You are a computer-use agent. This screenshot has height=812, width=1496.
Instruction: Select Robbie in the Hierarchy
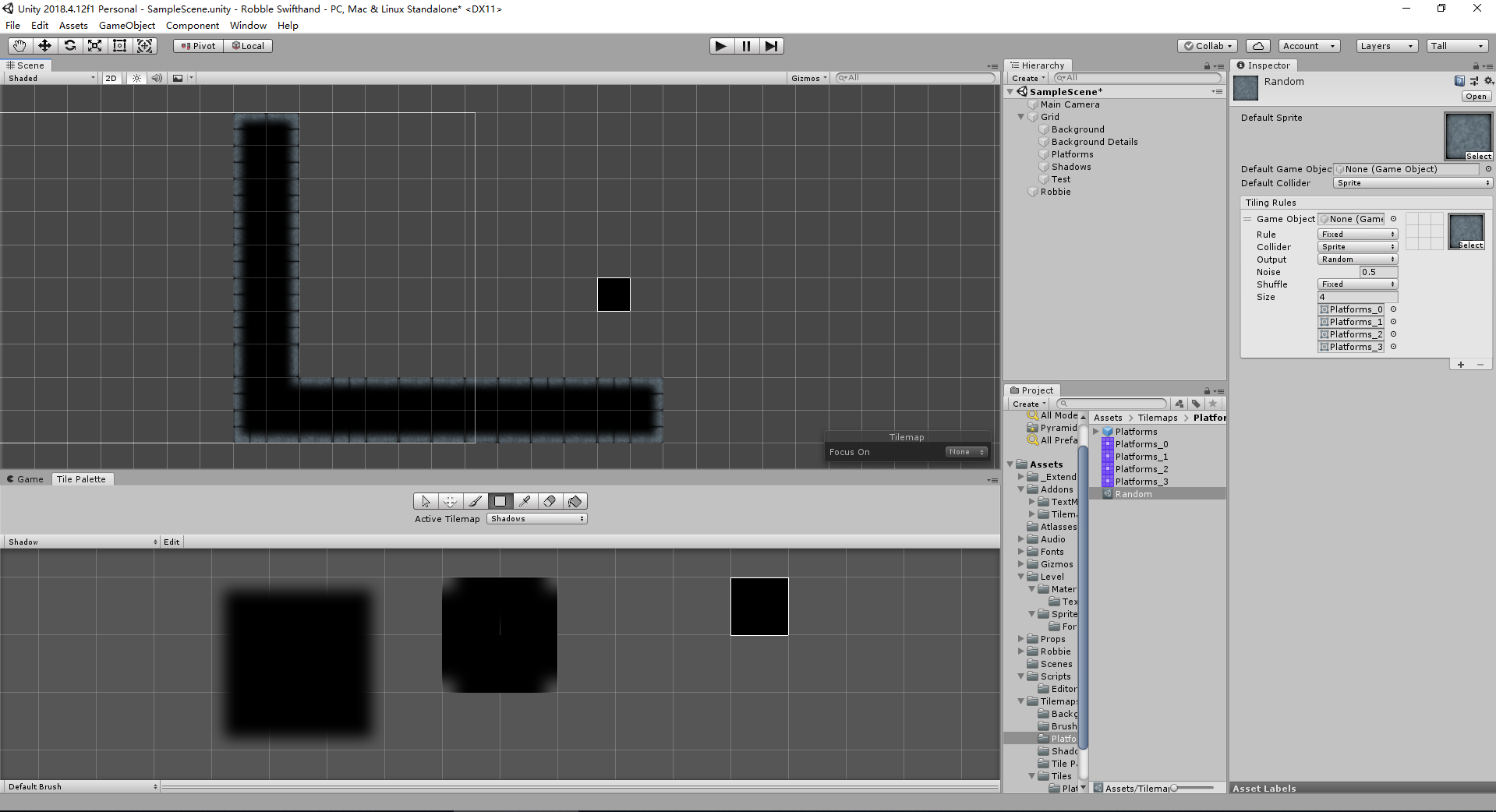coord(1055,192)
